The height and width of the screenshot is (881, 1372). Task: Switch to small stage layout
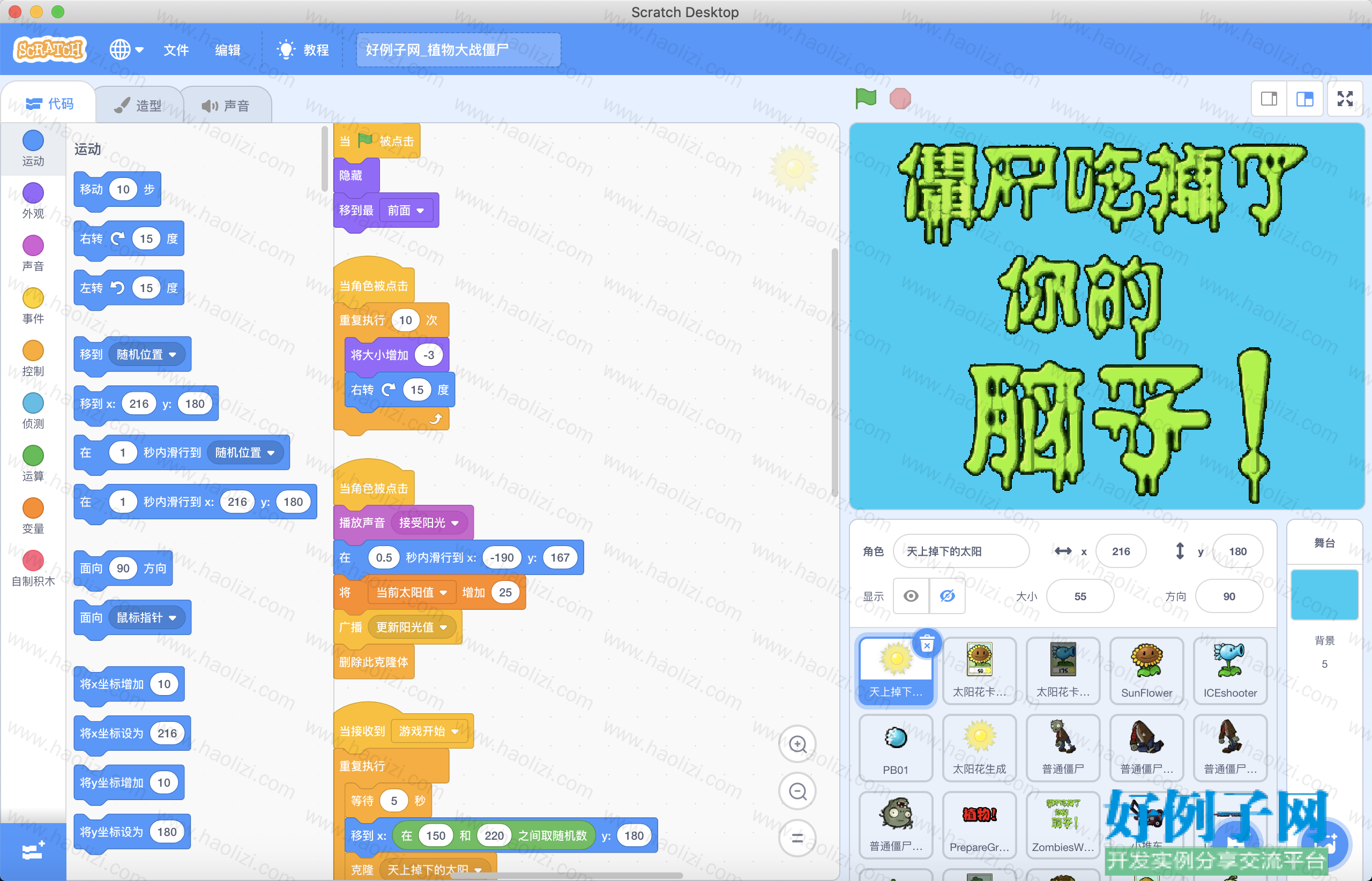point(1269,99)
